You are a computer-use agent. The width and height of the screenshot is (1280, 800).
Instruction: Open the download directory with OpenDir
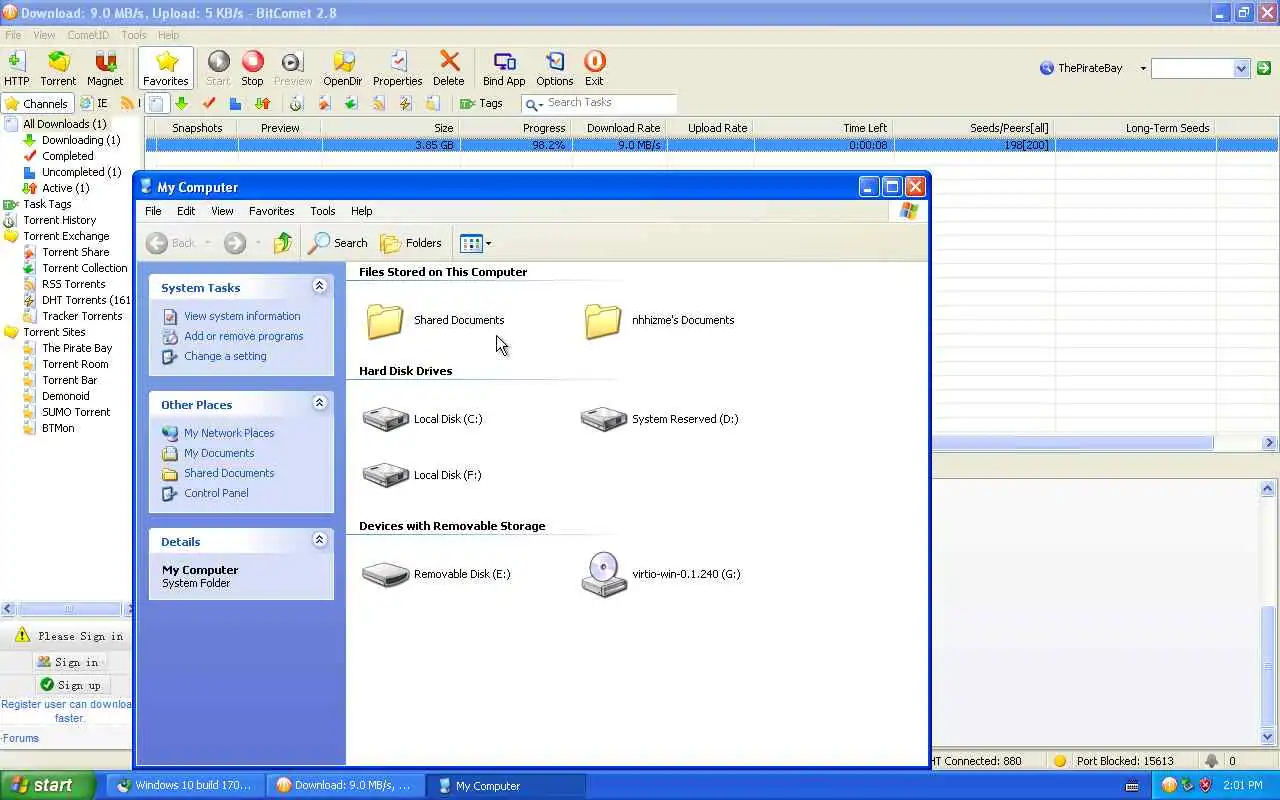tap(343, 68)
